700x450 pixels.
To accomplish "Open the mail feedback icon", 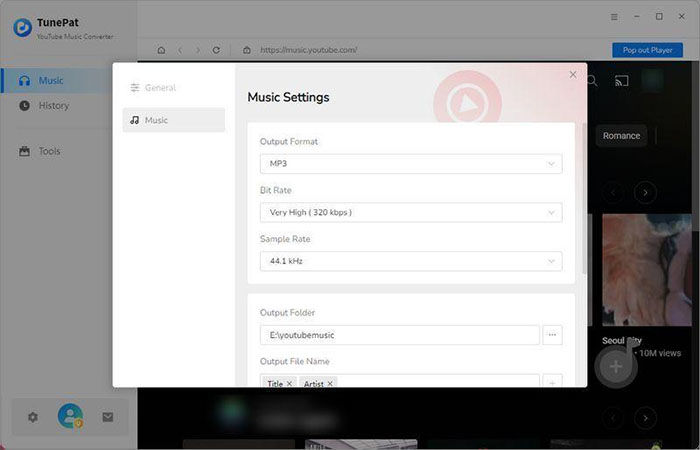I will coord(108,417).
